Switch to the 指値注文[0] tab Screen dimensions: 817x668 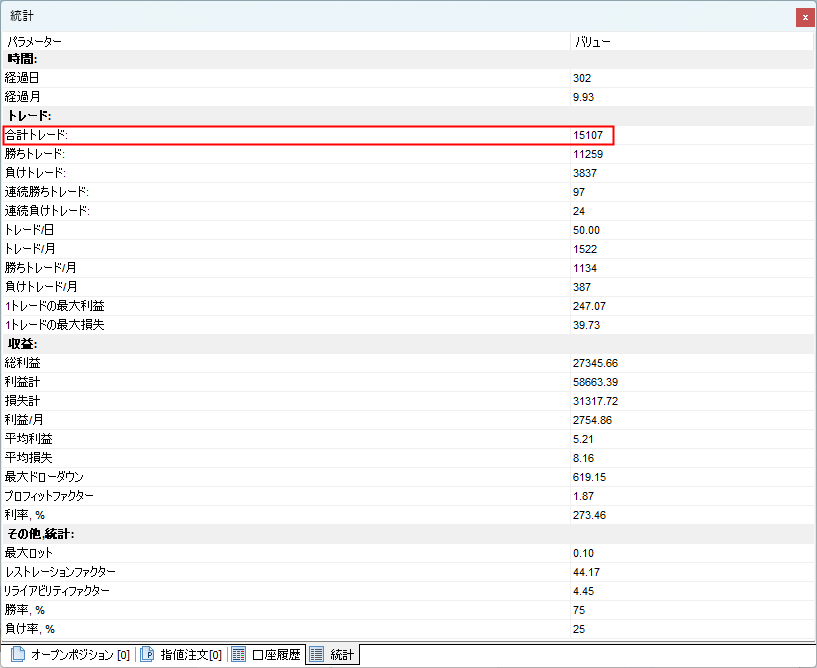(181, 654)
